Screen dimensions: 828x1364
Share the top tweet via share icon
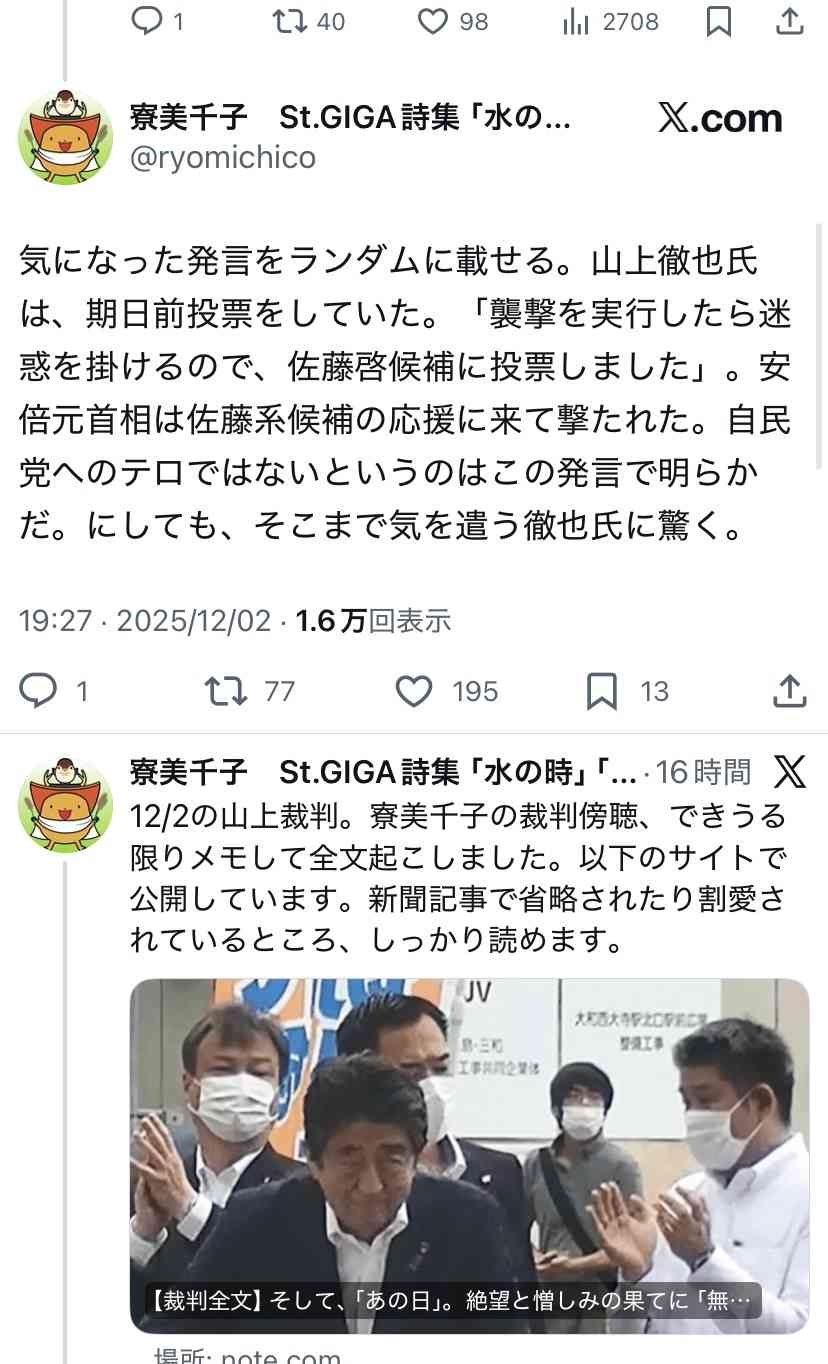click(x=790, y=21)
